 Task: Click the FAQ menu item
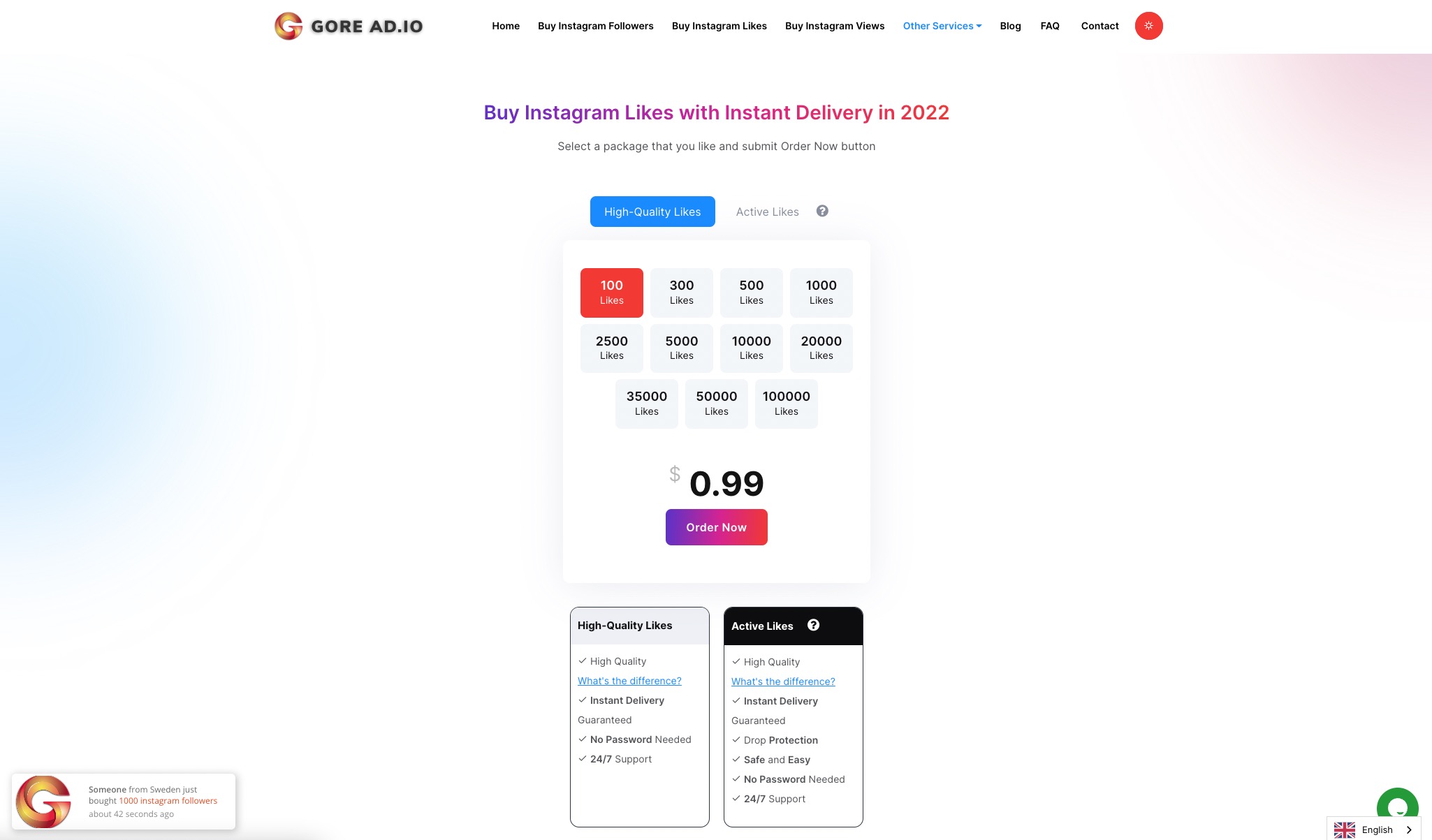1049,25
